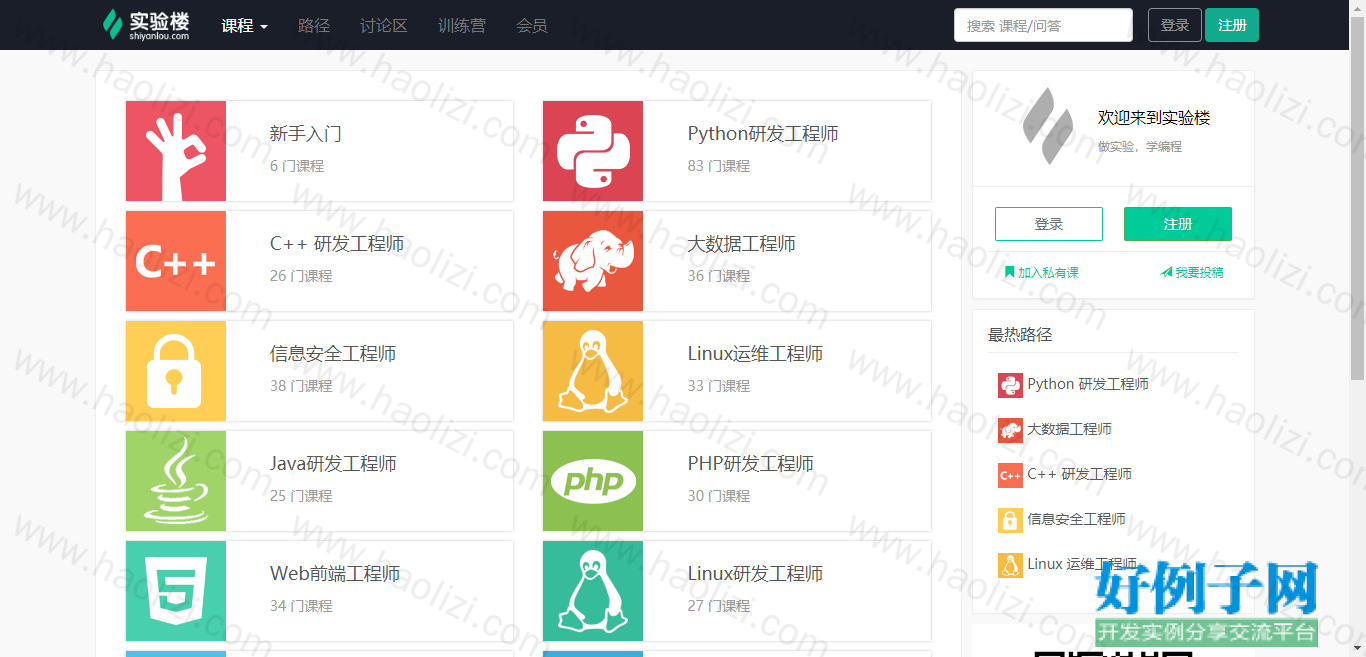Click the Hadoop elephant icon on the course card

point(593,261)
